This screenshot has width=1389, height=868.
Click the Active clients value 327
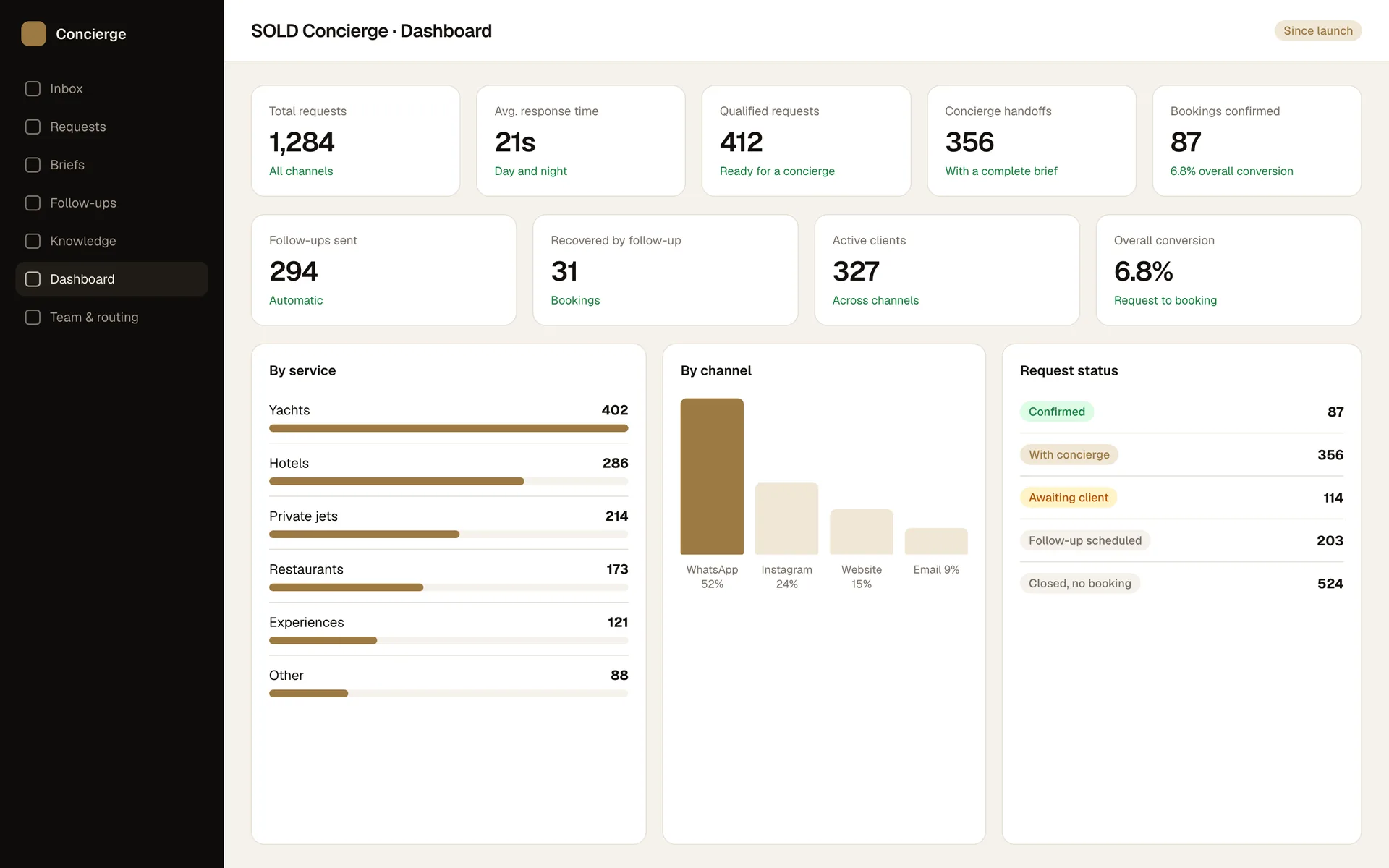(x=856, y=271)
